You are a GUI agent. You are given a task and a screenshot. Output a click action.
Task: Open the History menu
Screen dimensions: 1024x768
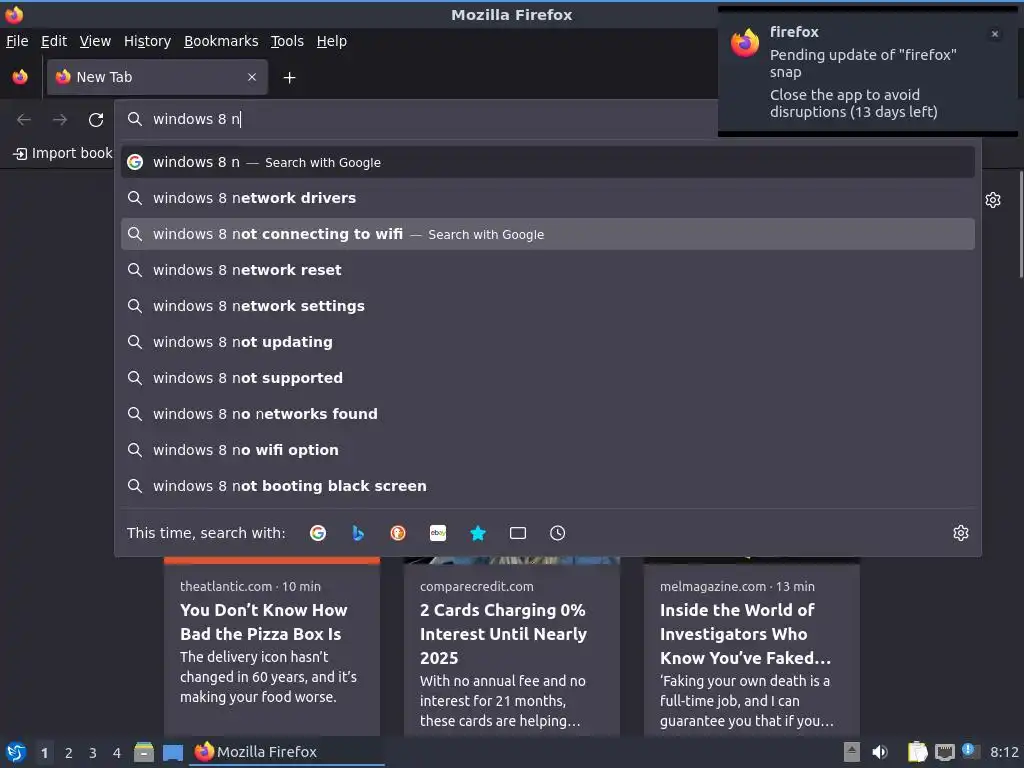pos(147,41)
